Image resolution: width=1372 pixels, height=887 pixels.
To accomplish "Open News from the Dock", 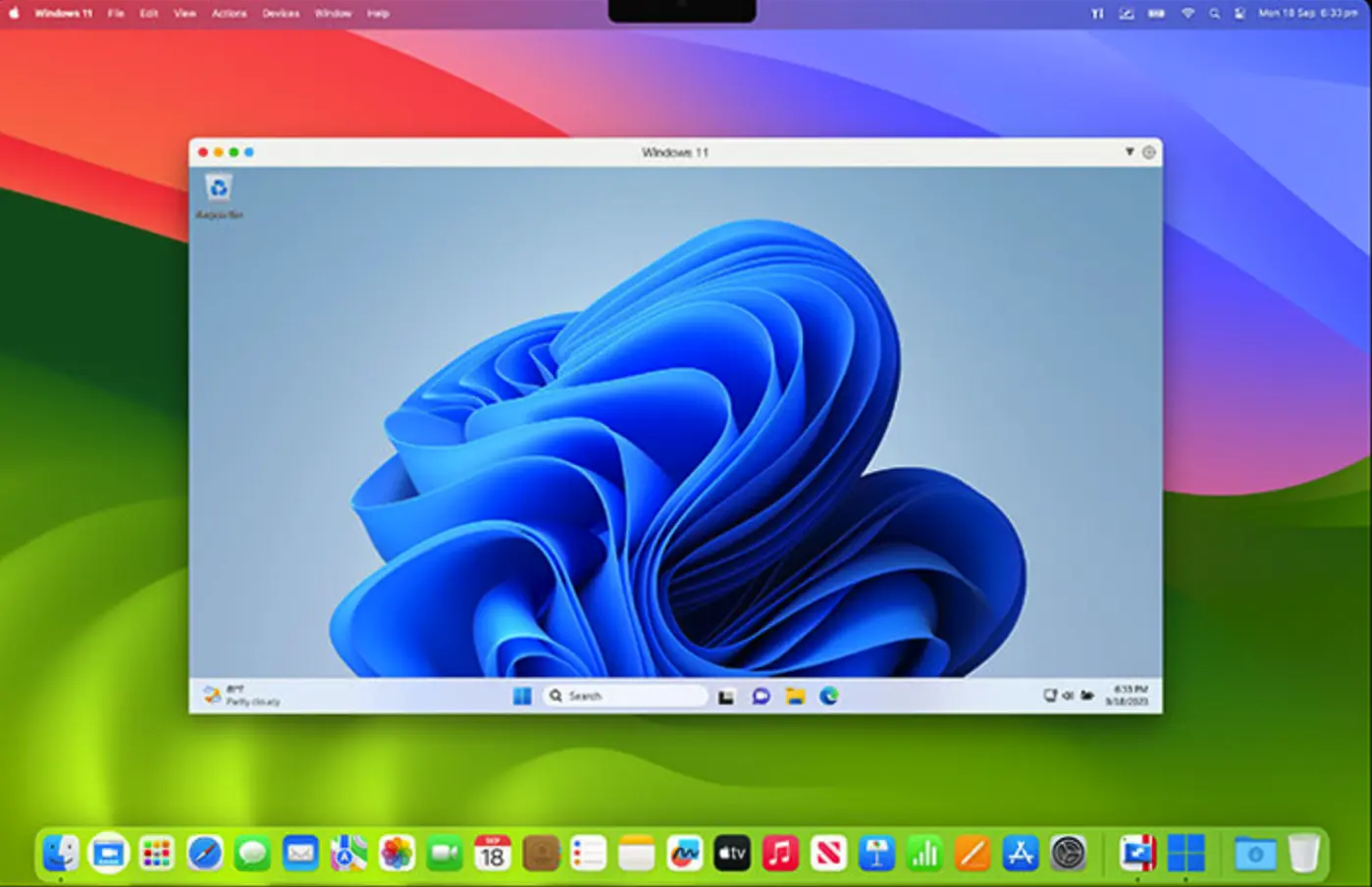I will pos(828,853).
